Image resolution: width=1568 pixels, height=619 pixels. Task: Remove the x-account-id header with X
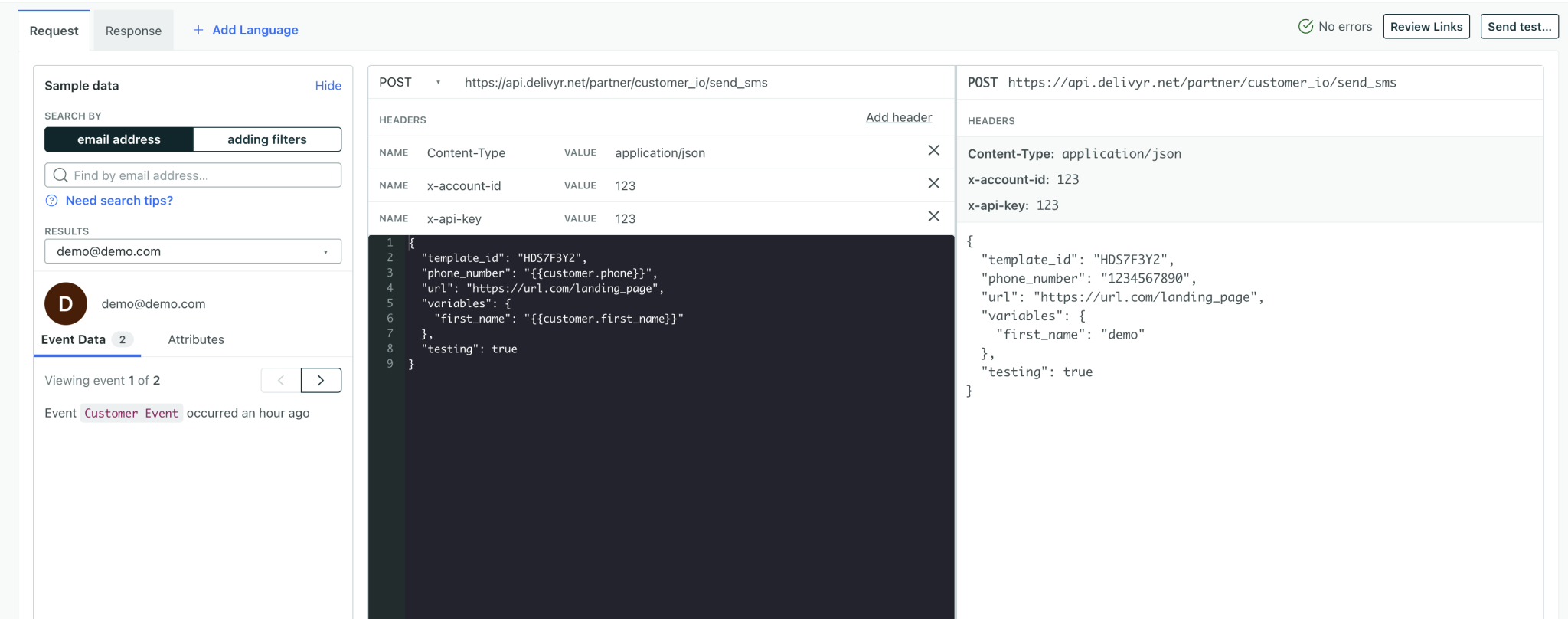(933, 183)
